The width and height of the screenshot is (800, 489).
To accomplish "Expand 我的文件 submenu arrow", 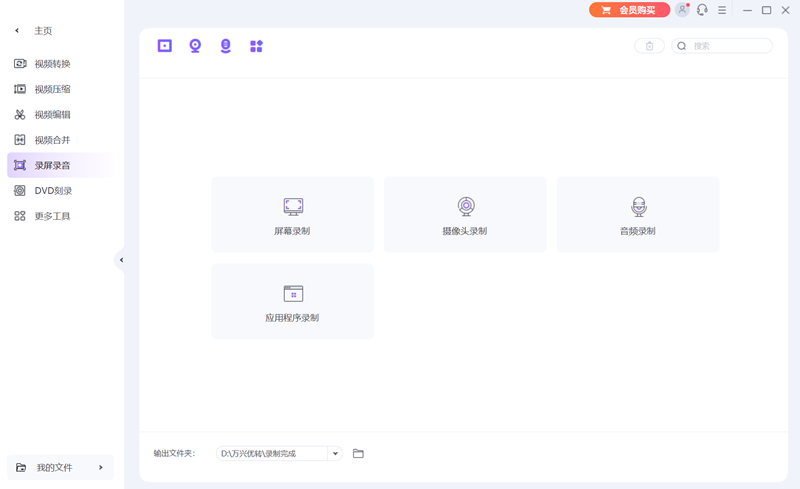I will 101,467.
